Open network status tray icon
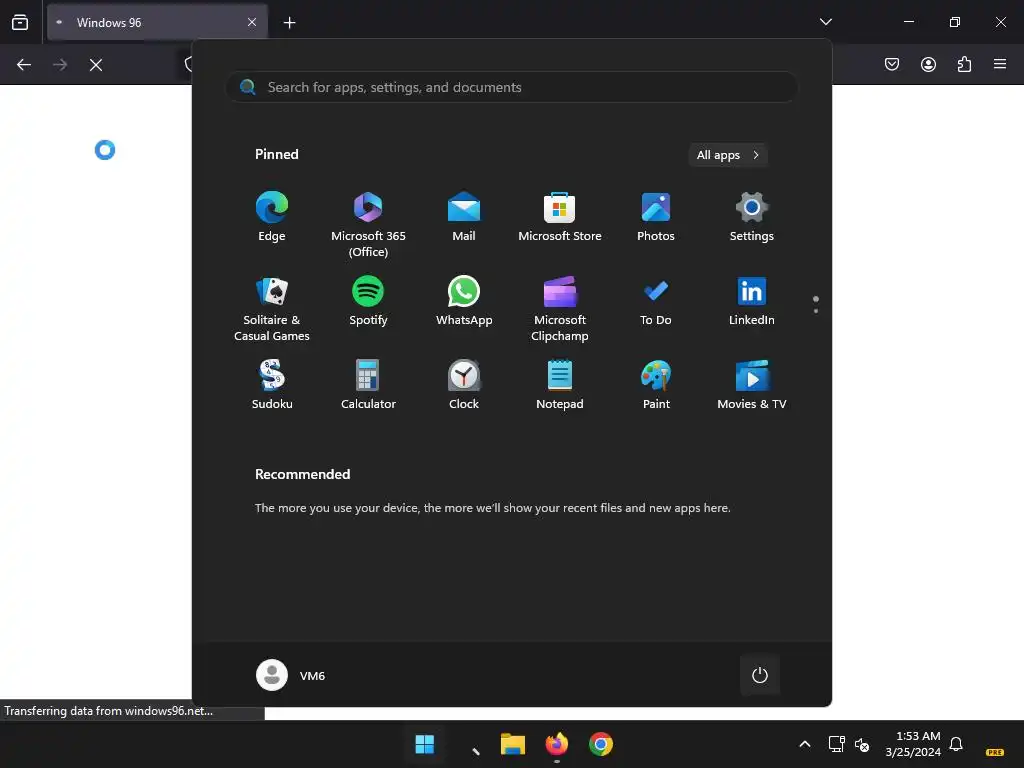Viewport: 1024px width, 768px height. click(836, 744)
